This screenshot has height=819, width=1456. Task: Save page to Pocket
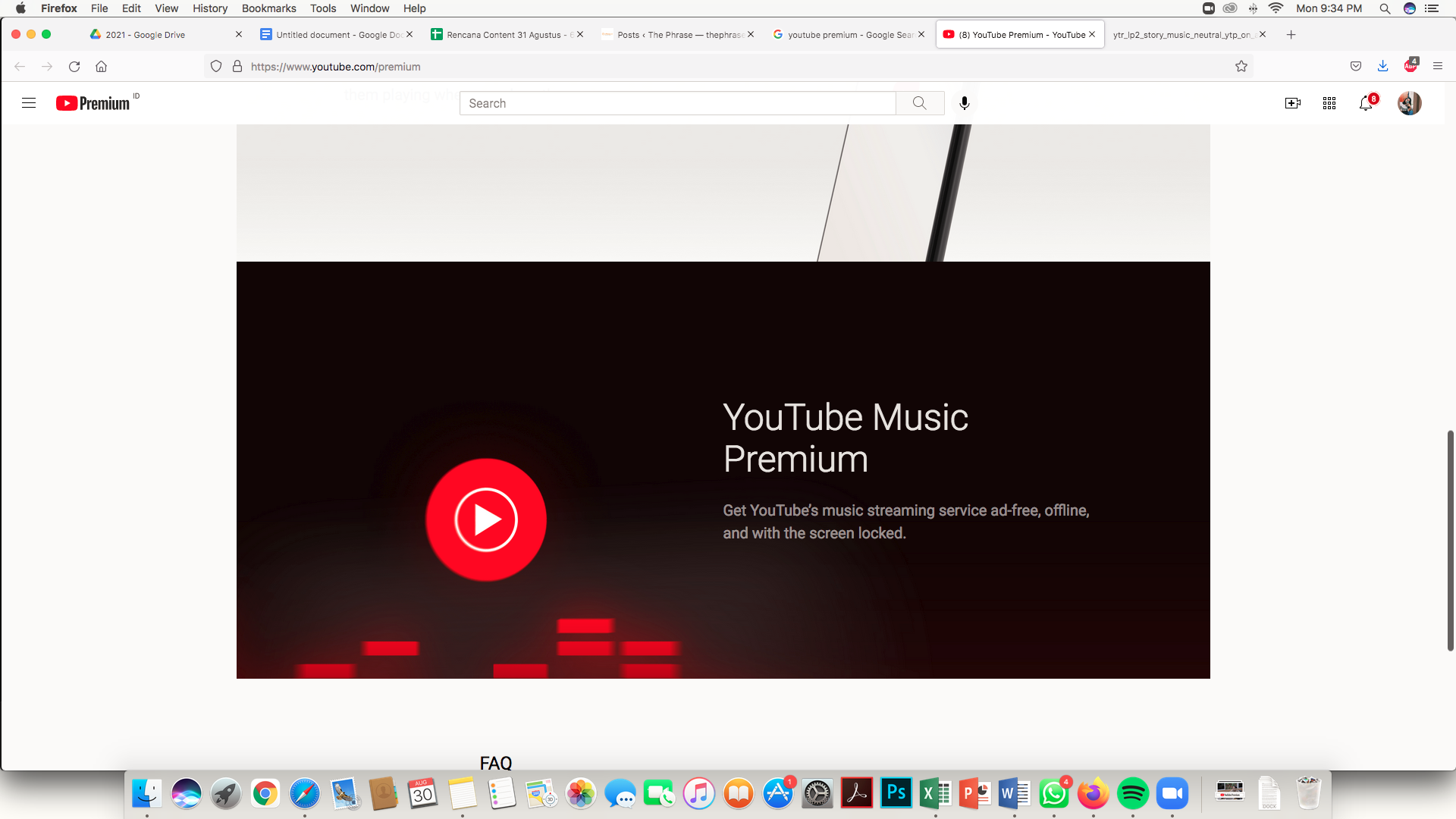[1355, 67]
